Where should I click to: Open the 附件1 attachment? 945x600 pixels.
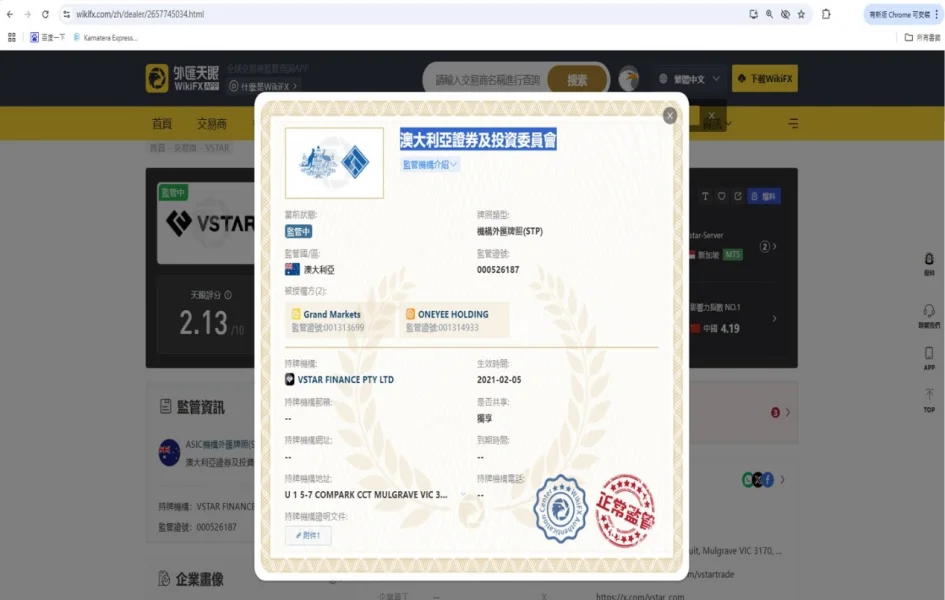click(308, 535)
